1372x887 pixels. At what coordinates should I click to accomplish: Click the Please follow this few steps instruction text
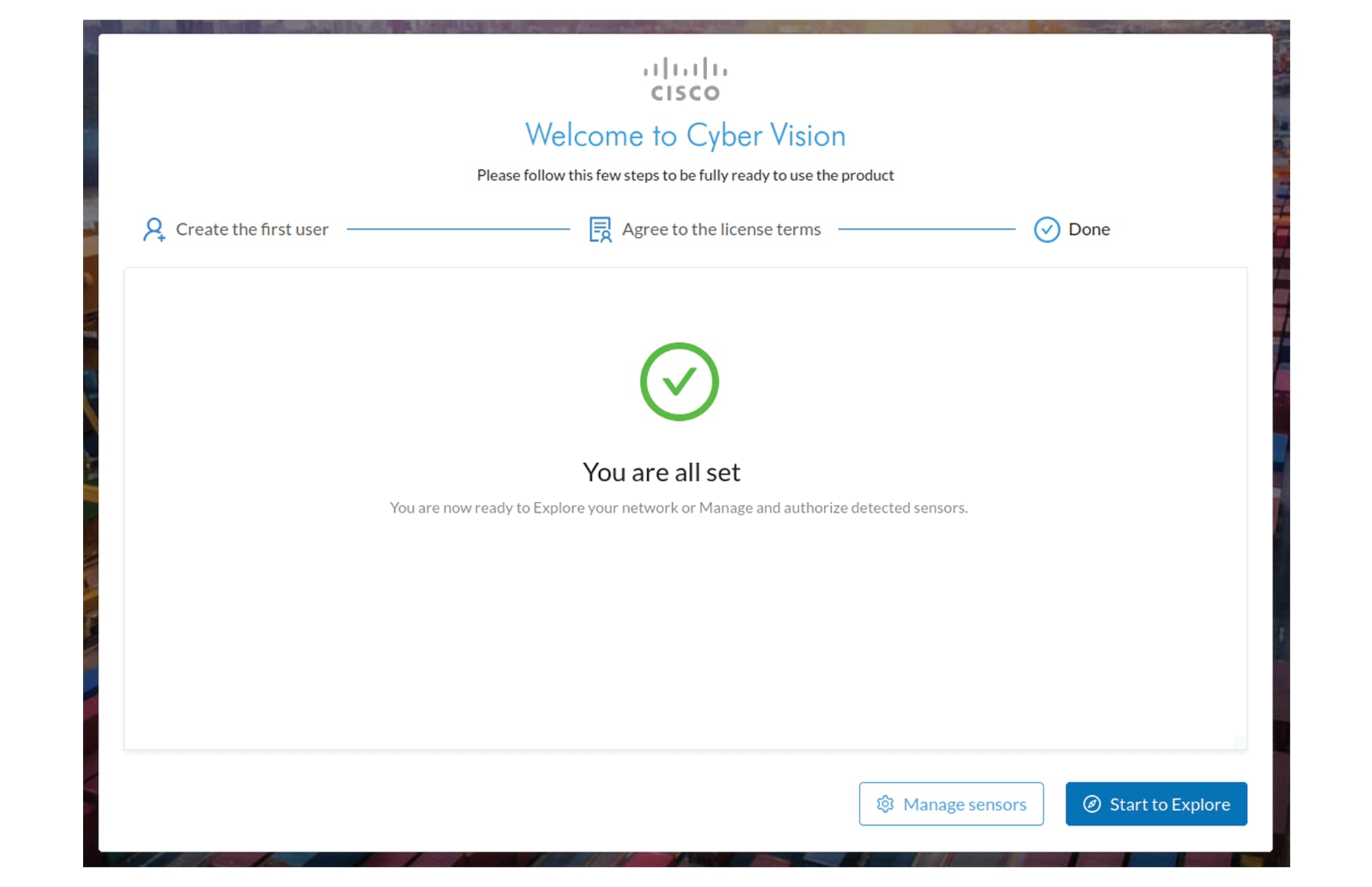click(x=685, y=176)
